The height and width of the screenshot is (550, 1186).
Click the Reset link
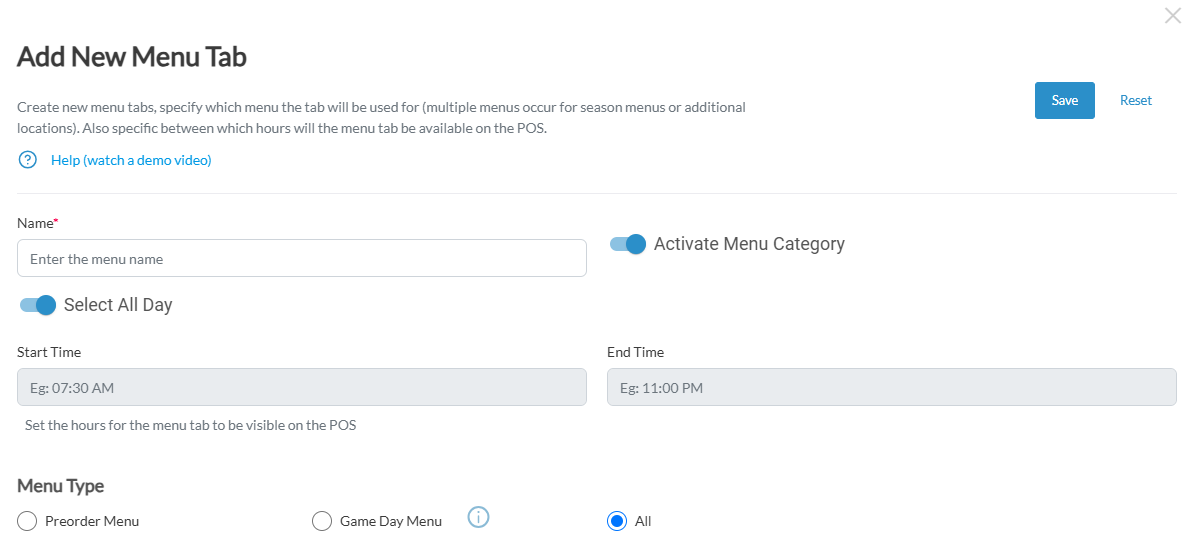tap(1135, 100)
